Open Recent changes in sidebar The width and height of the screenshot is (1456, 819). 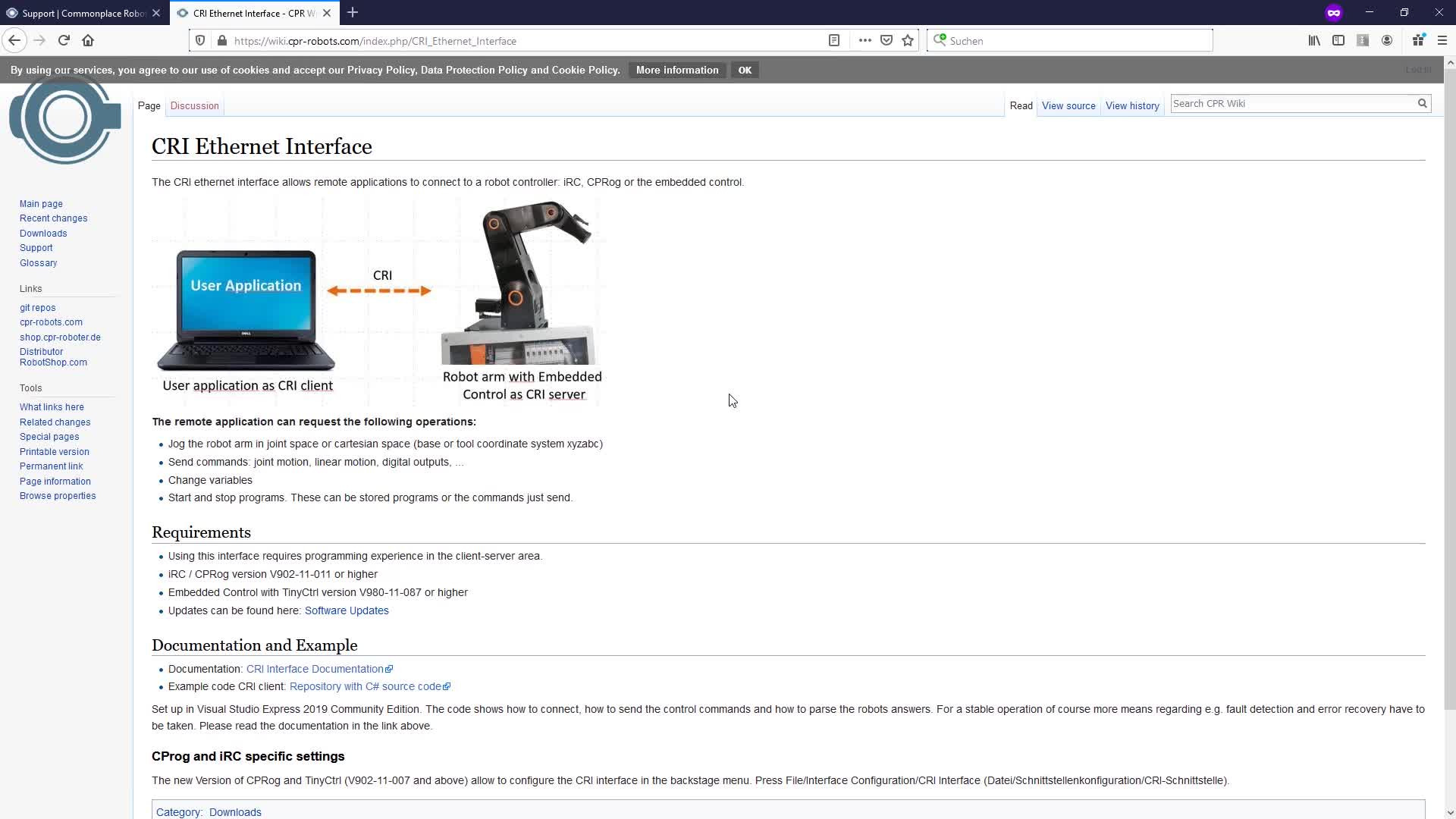click(53, 218)
